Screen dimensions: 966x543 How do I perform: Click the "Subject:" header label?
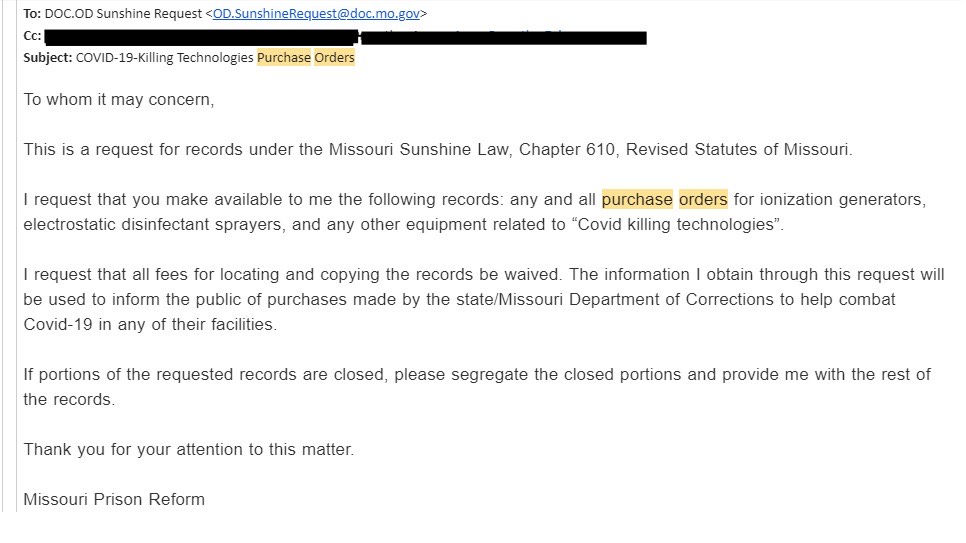click(47, 57)
